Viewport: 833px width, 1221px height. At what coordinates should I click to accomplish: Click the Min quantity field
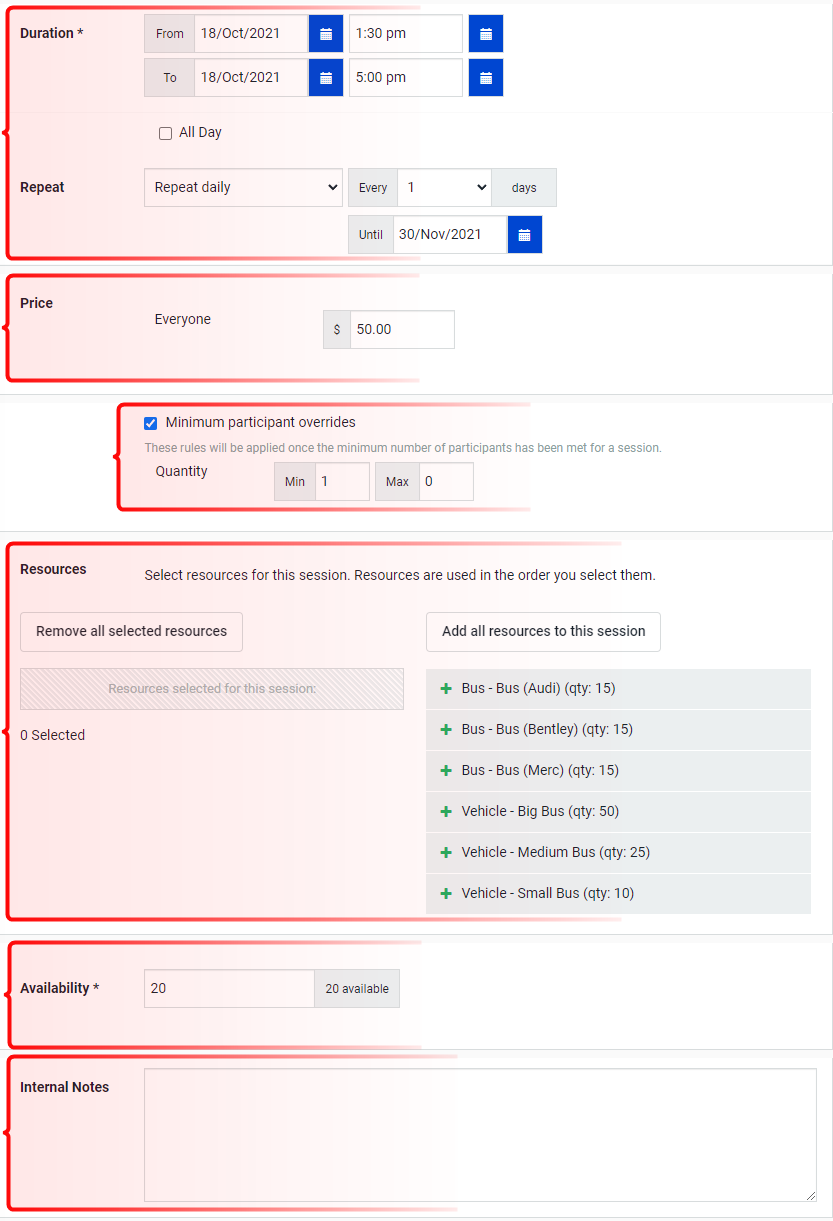pos(341,481)
